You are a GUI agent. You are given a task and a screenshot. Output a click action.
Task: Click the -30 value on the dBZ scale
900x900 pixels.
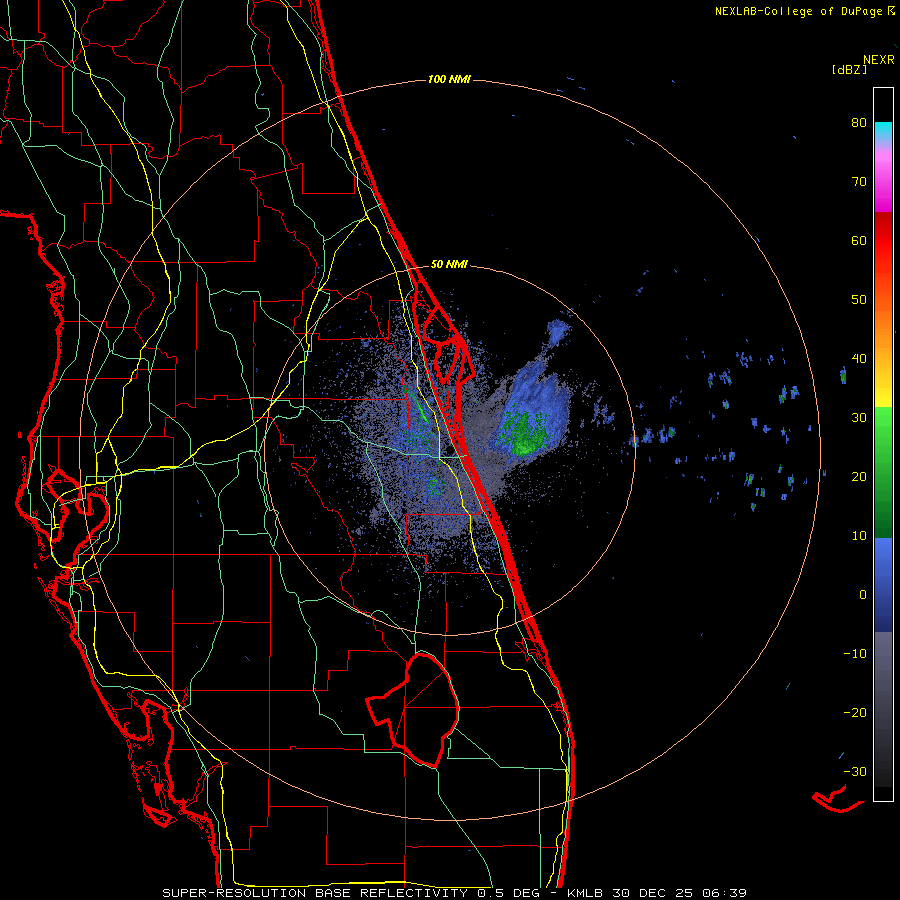855,772
